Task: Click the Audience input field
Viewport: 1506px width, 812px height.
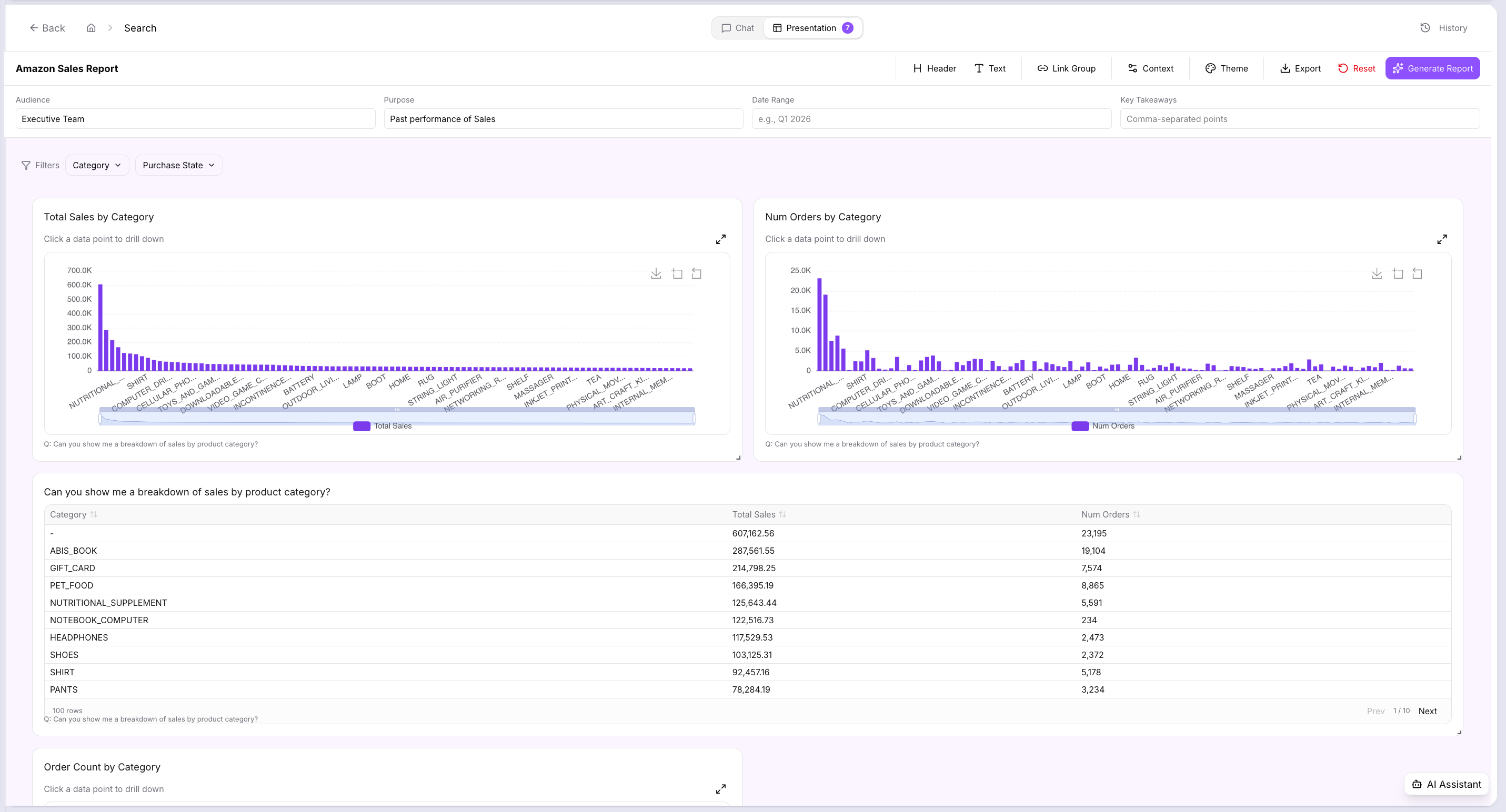Action: (195, 118)
